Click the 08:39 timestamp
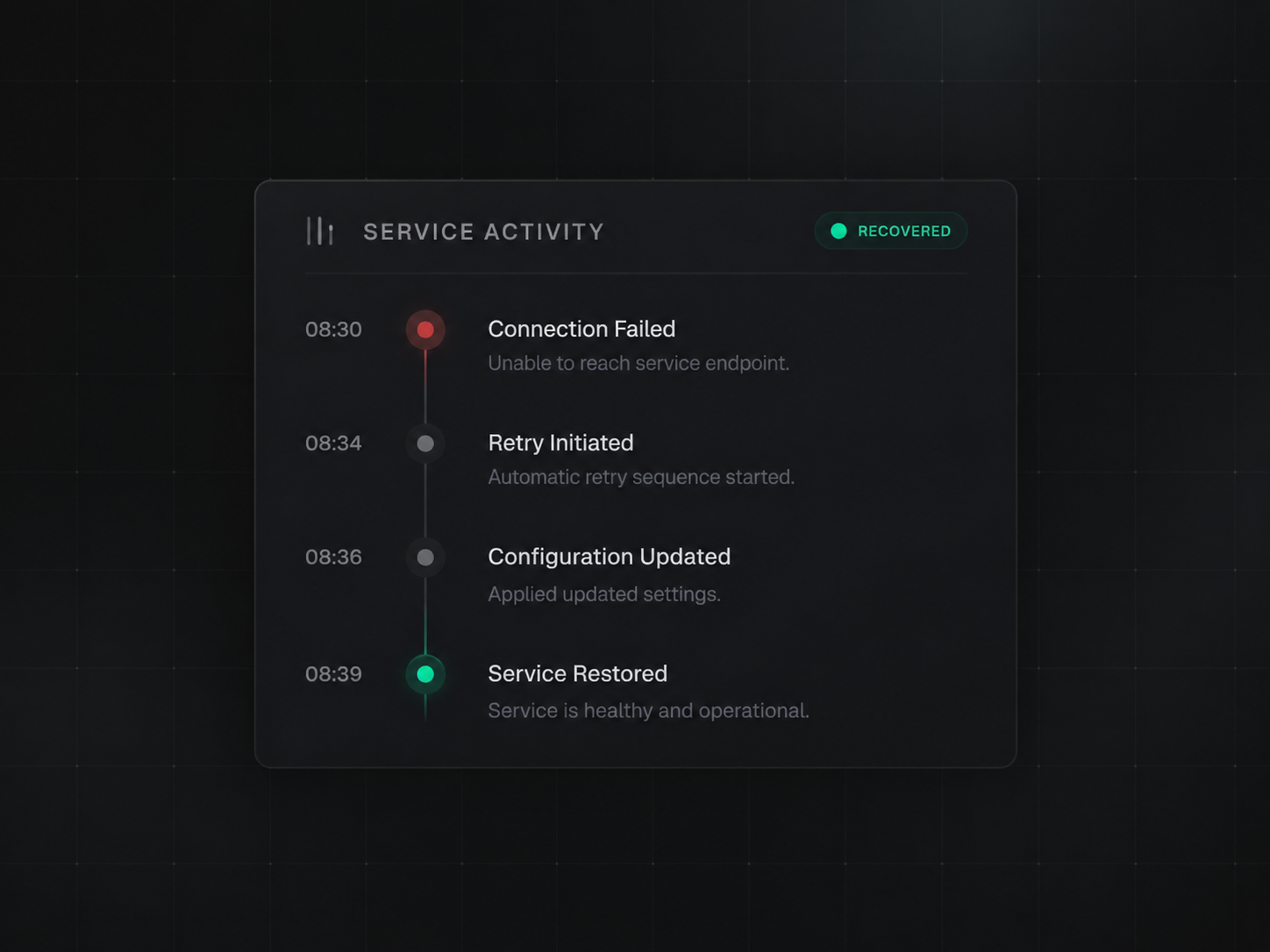 click(333, 674)
